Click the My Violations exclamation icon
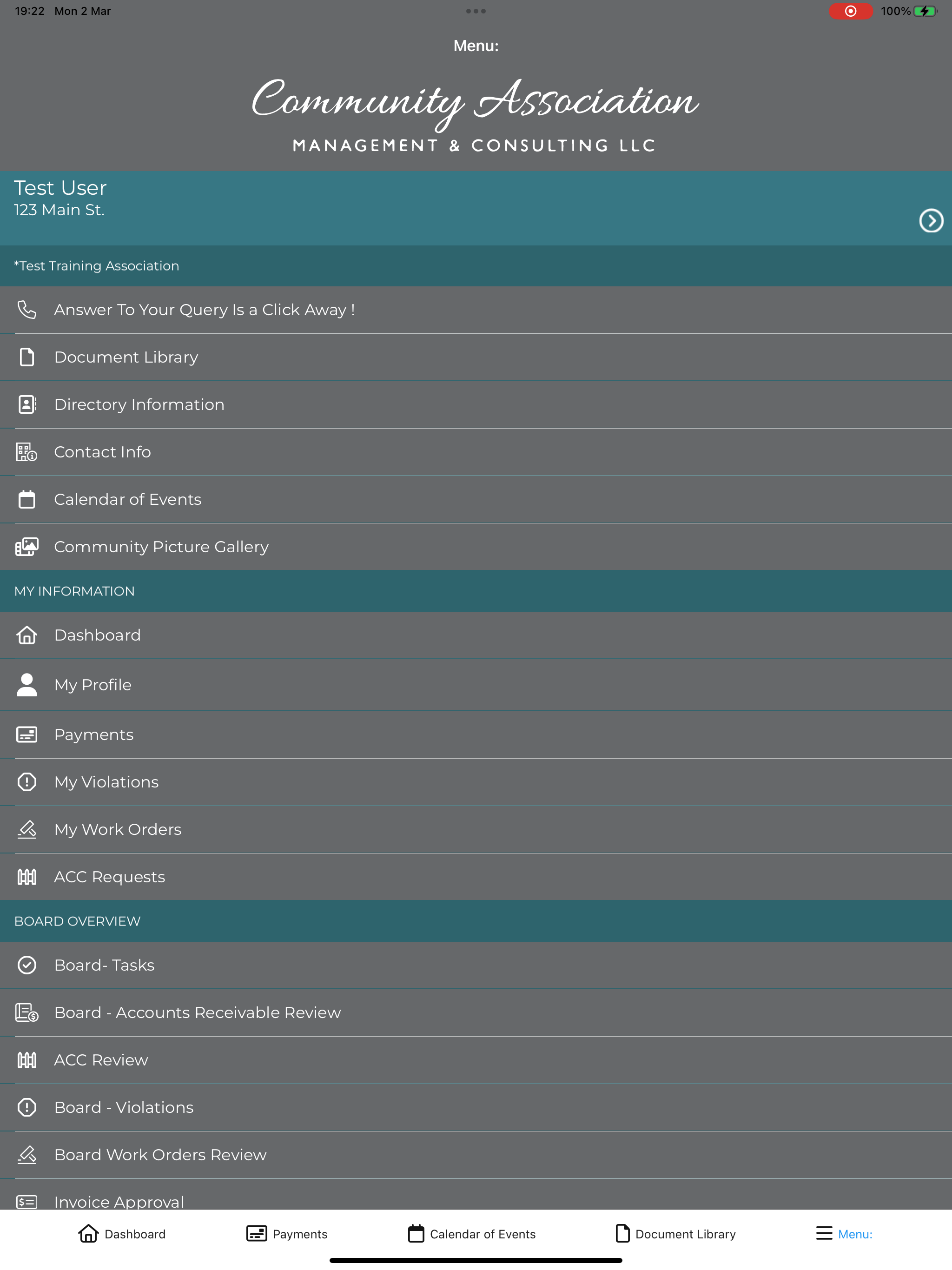 [x=27, y=781]
